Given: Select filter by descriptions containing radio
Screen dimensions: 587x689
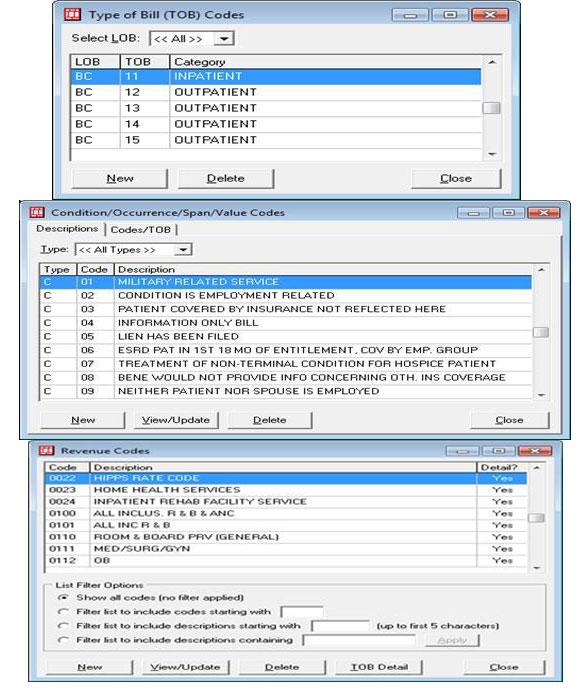Looking at the screenshot, I should click(x=63, y=640).
